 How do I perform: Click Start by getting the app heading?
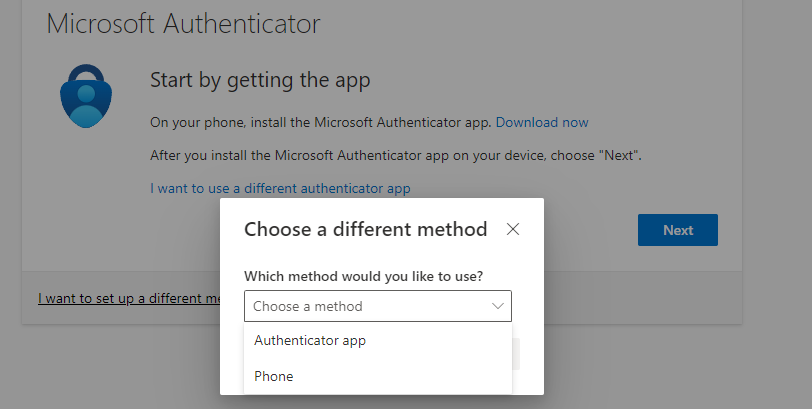coord(260,80)
